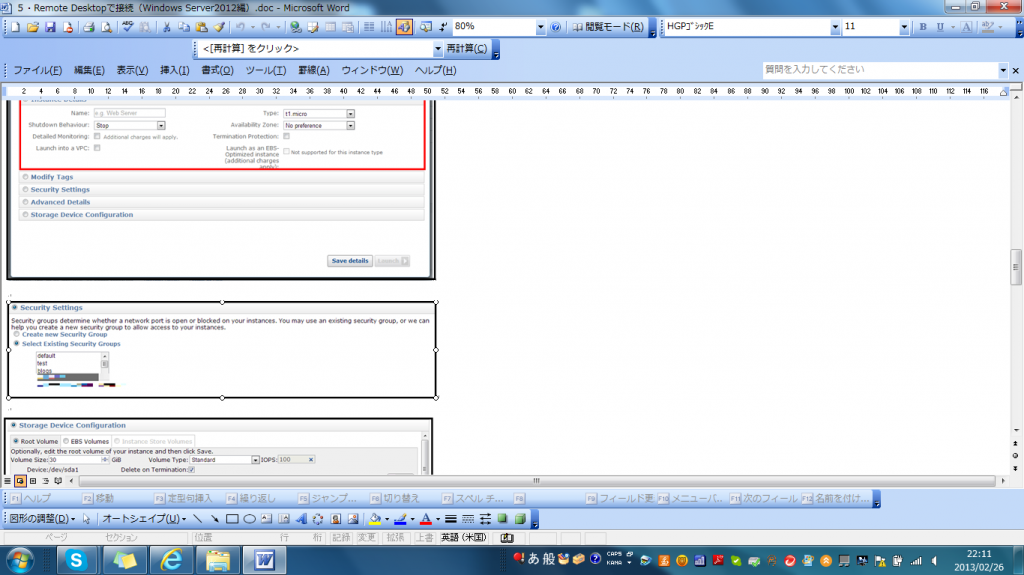The width and height of the screenshot is (1024, 575).
Task: Click the Bold formatting button
Action: coord(923,27)
